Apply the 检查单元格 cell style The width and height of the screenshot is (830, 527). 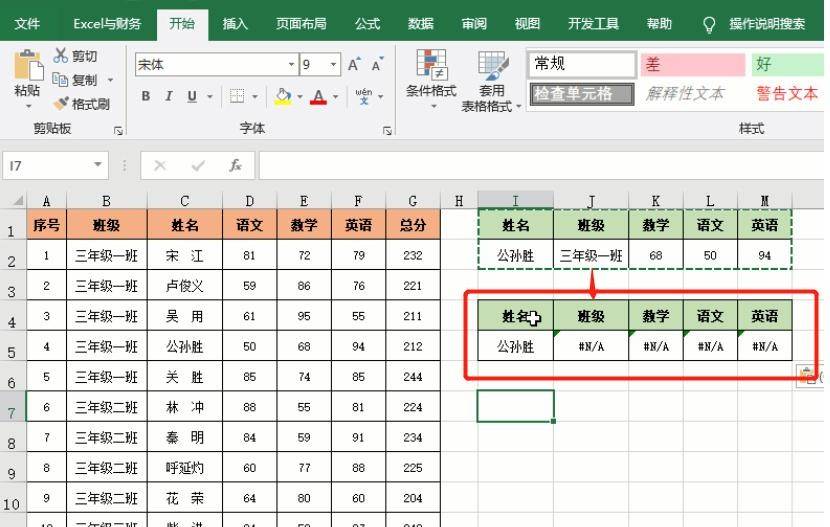point(582,94)
